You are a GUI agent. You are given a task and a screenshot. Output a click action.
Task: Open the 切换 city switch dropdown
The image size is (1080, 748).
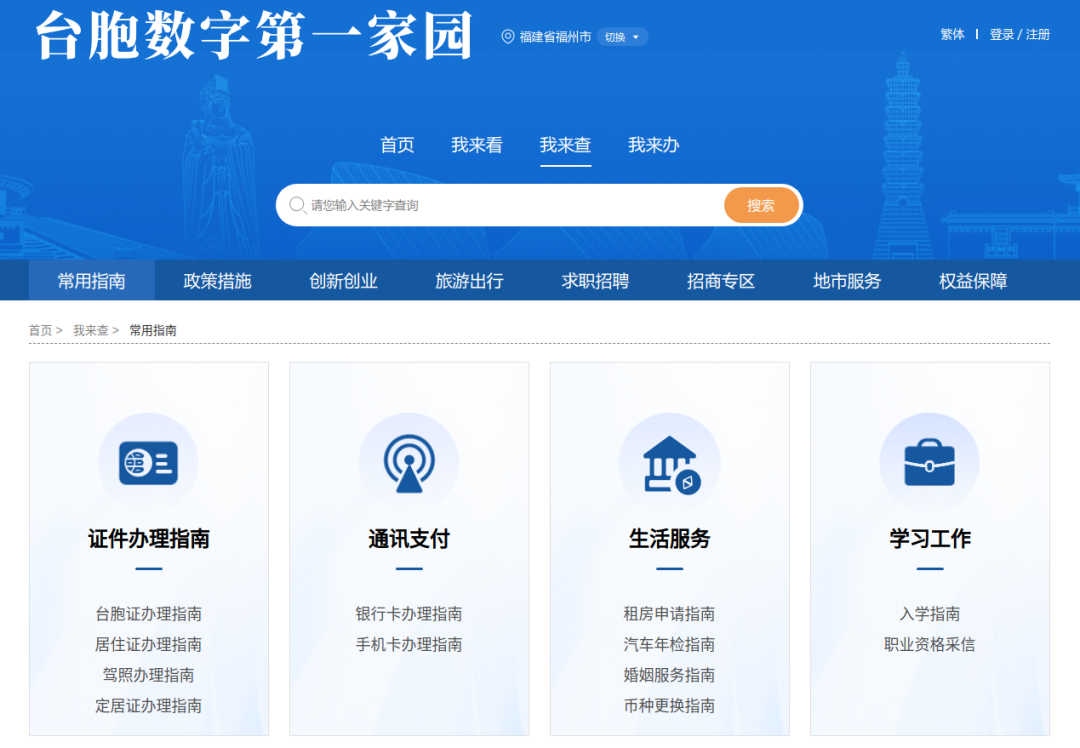point(622,37)
